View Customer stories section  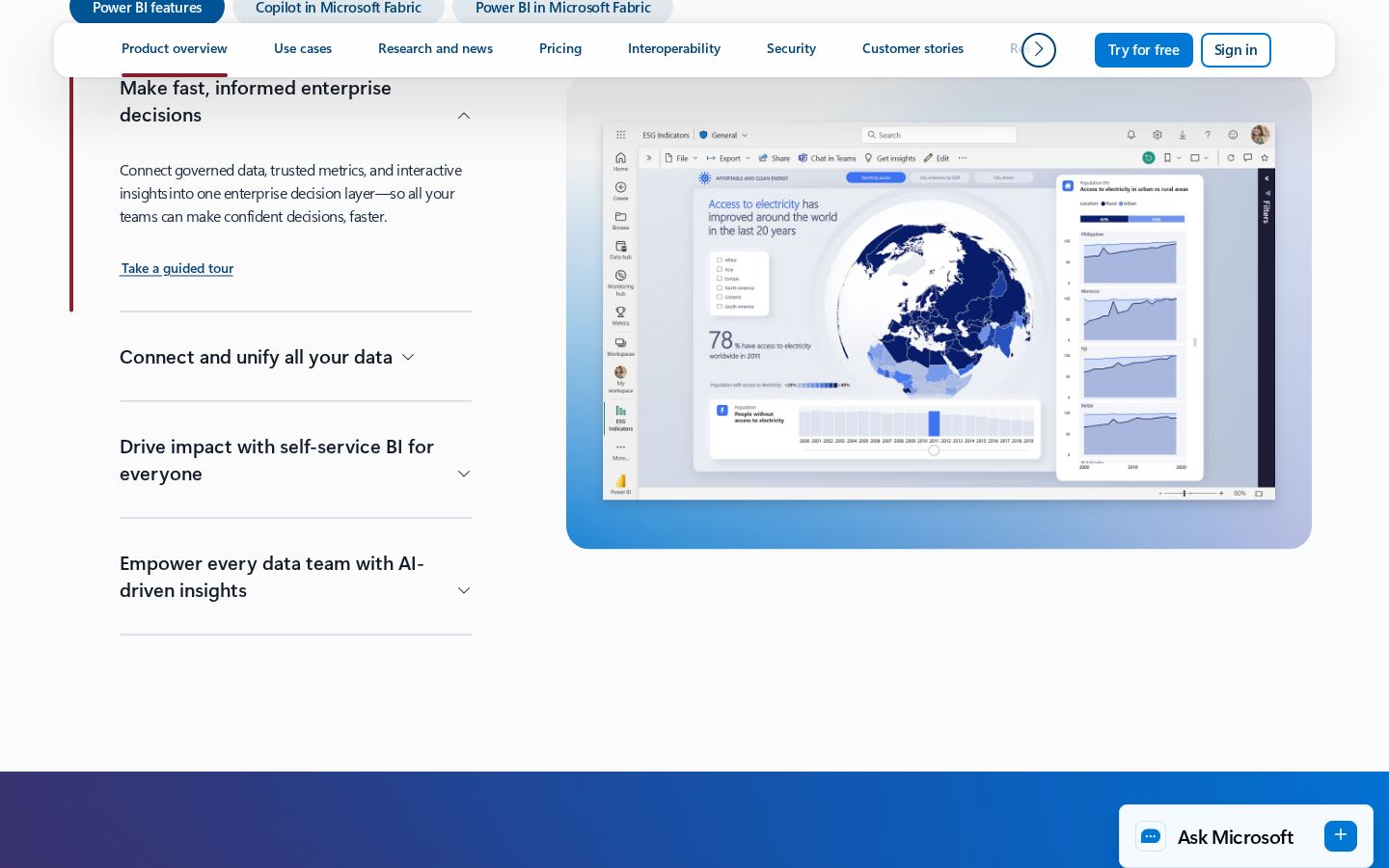click(912, 49)
